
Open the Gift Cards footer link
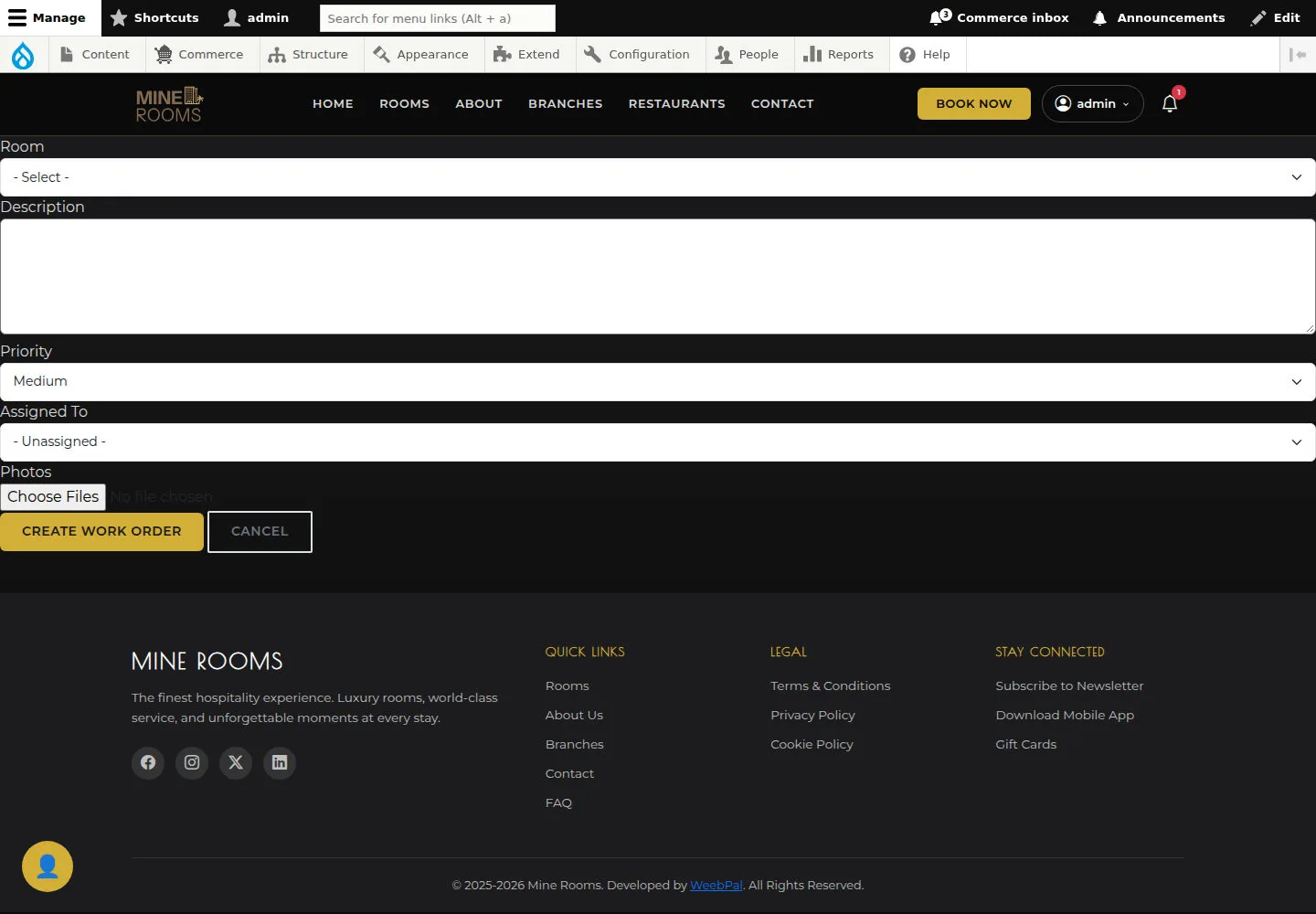coord(1025,745)
